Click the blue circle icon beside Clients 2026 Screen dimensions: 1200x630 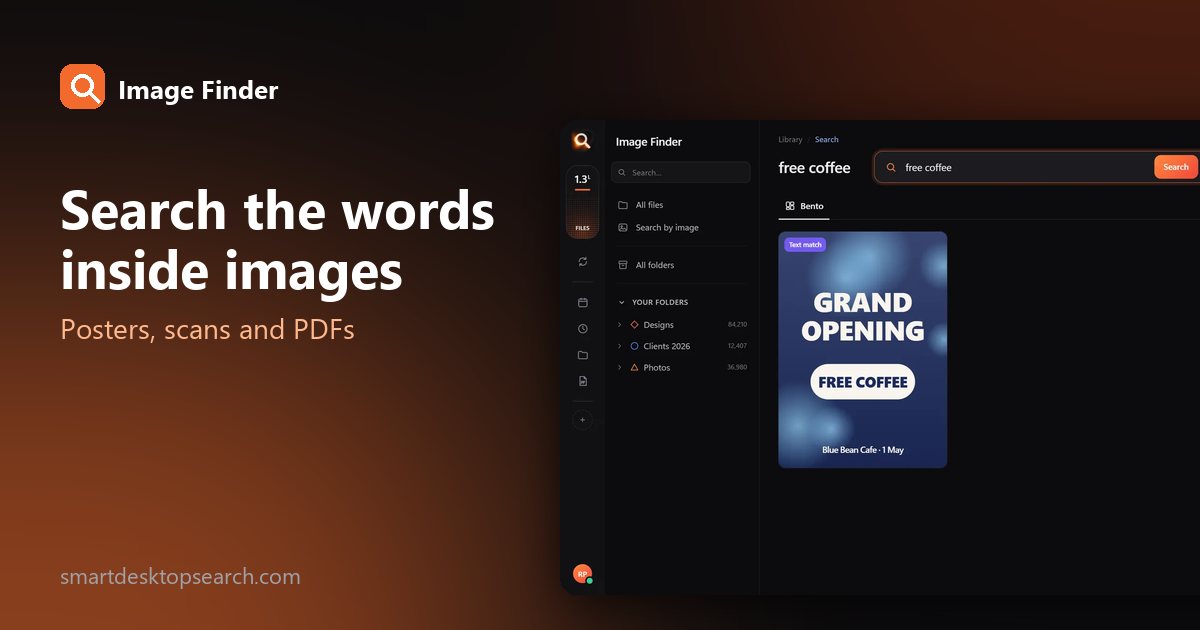[634, 346]
